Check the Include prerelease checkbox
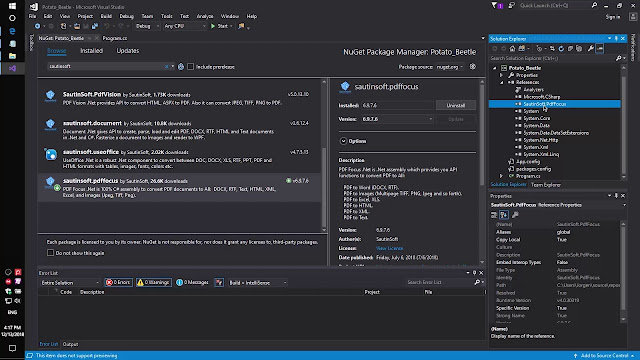Viewport: 640px width, 360px height. click(191, 67)
